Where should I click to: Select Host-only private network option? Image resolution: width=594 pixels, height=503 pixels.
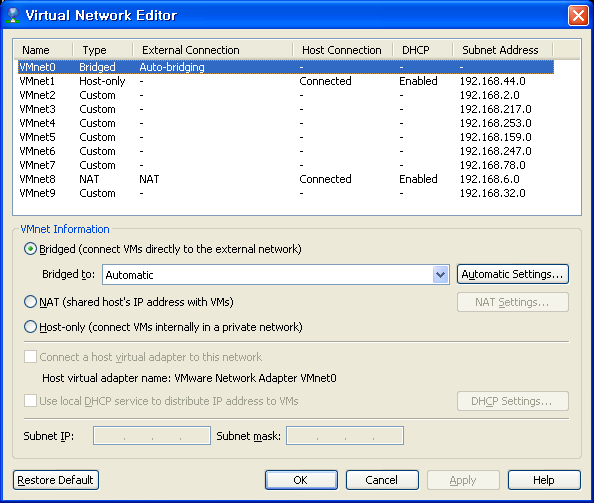tap(30, 326)
